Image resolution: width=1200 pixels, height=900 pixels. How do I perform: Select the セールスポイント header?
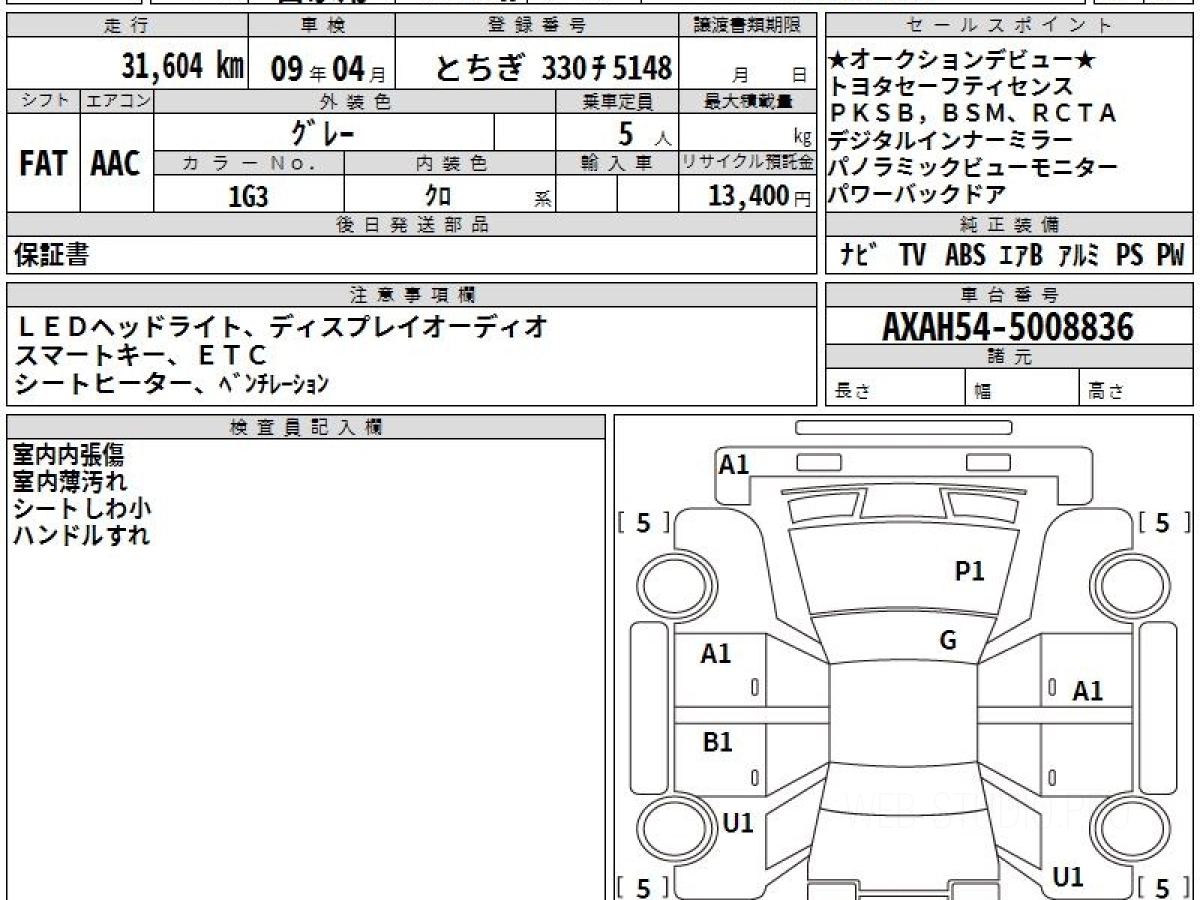pos(1009,26)
